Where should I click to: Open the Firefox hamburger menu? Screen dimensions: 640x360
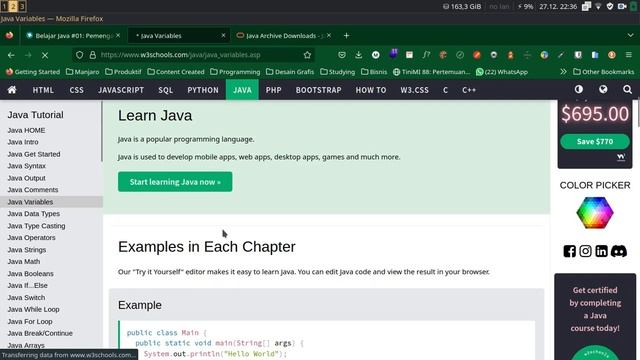coord(629,55)
